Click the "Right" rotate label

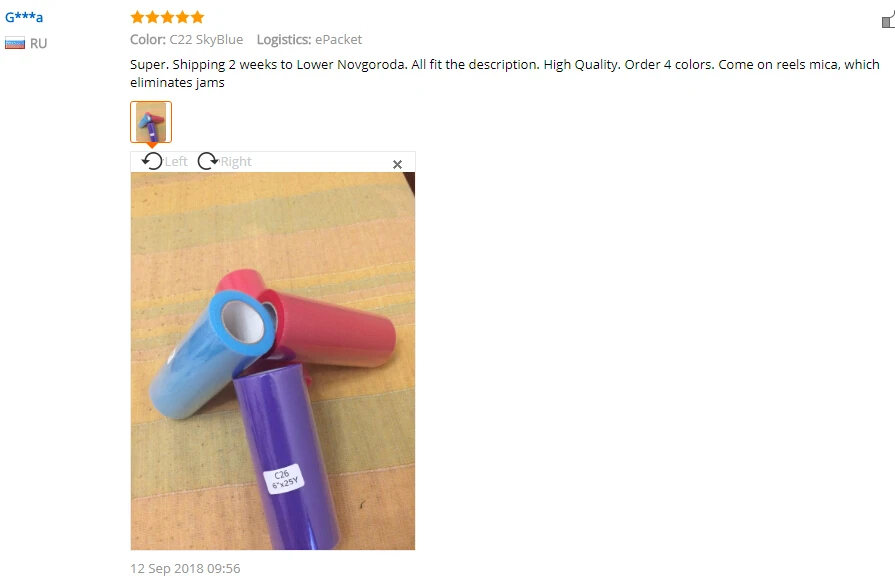point(236,161)
